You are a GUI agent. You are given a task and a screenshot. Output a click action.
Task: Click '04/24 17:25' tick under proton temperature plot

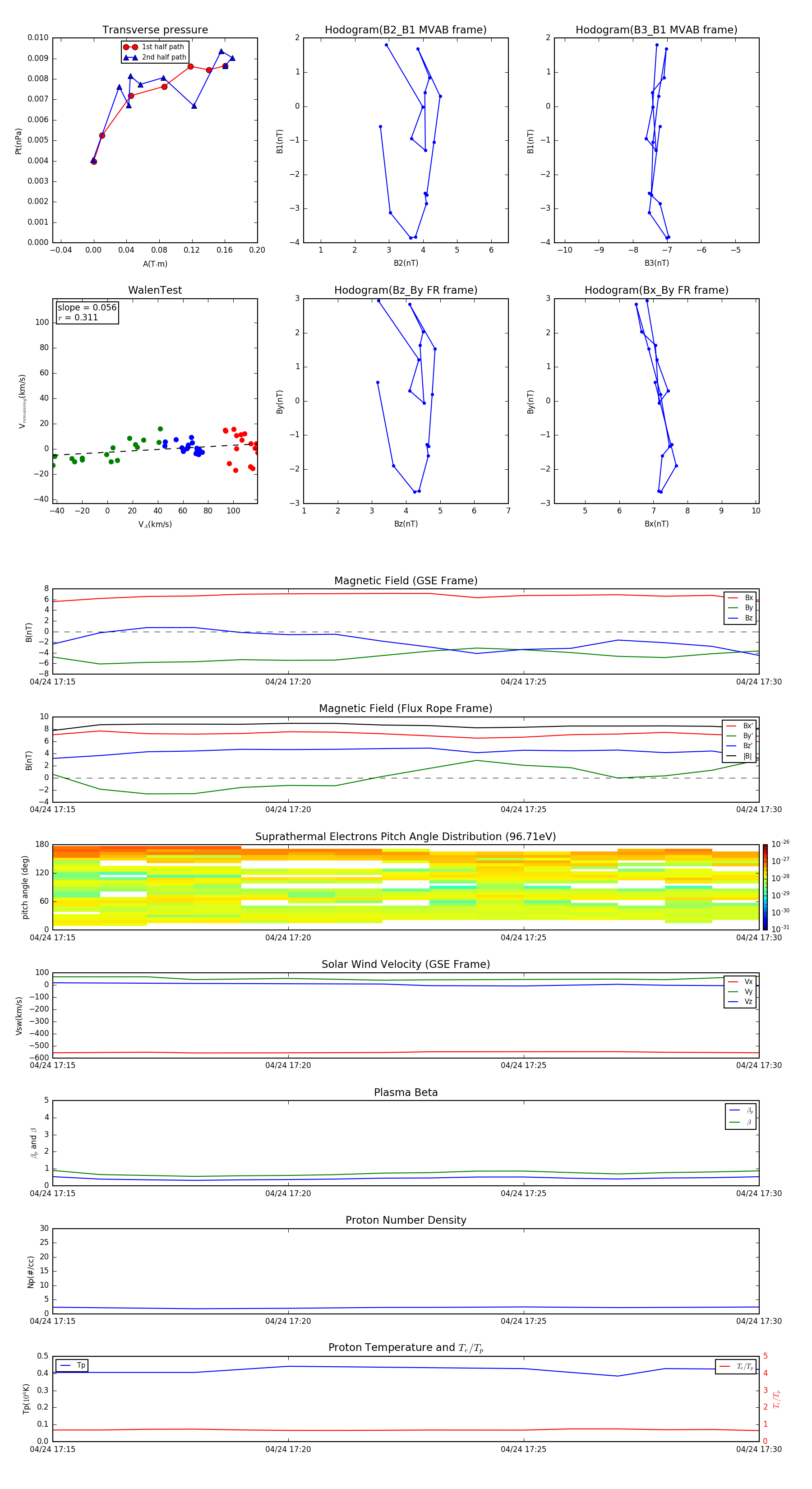pyautogui.click(x=524, y=1449)
